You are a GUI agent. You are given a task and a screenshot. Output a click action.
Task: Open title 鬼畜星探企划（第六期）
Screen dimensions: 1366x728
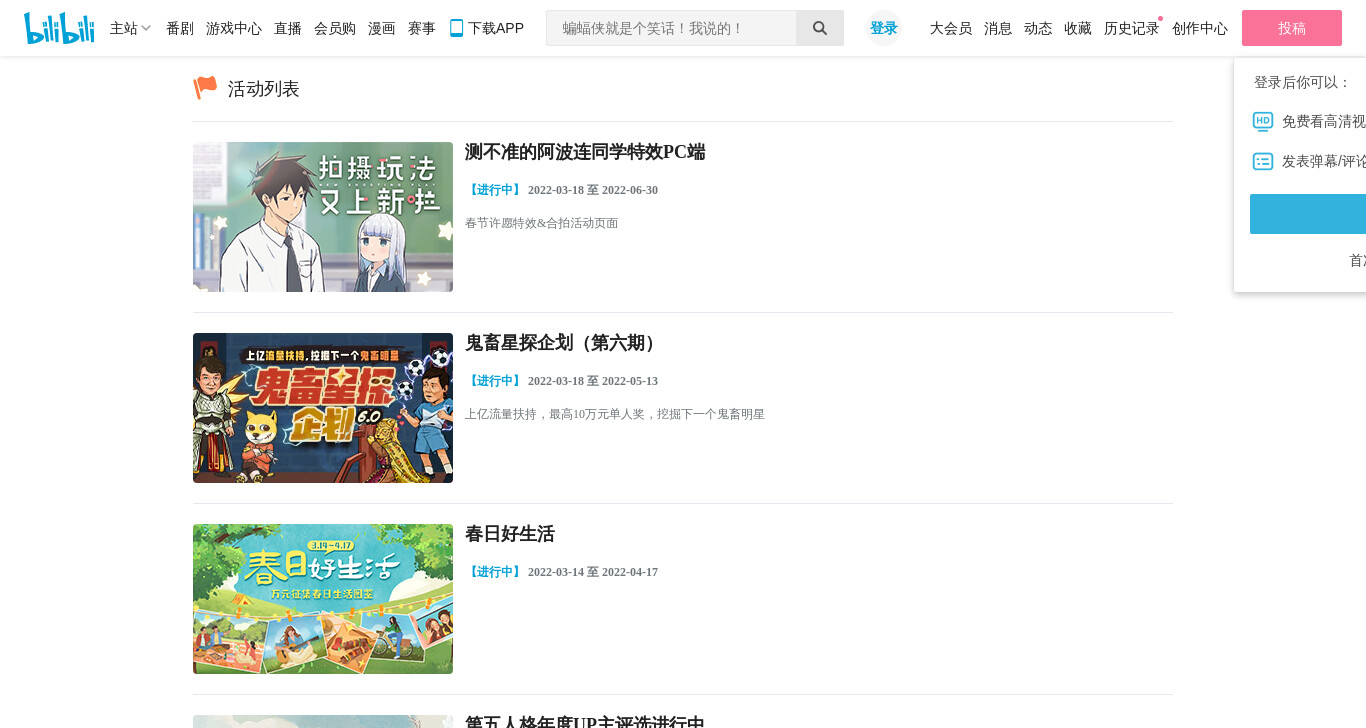click(563, 343)
